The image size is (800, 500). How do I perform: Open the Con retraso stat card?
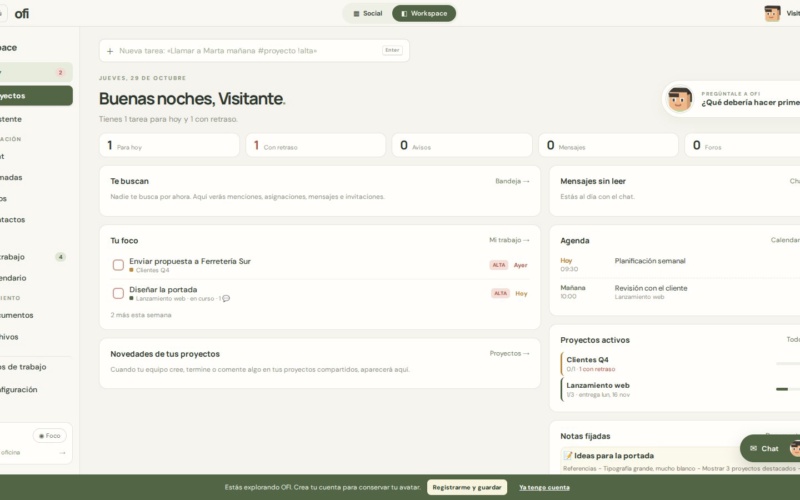tap(315, 145)
